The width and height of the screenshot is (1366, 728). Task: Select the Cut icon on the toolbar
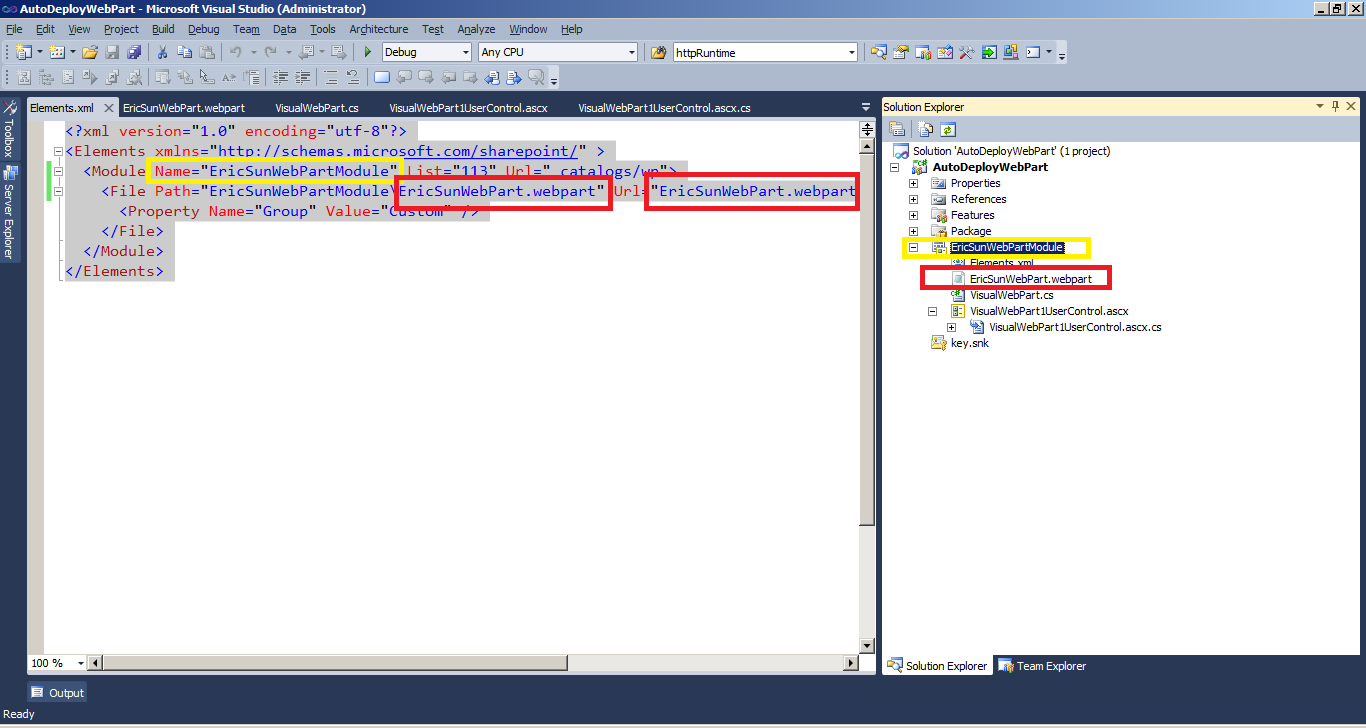tap(161, 52)
